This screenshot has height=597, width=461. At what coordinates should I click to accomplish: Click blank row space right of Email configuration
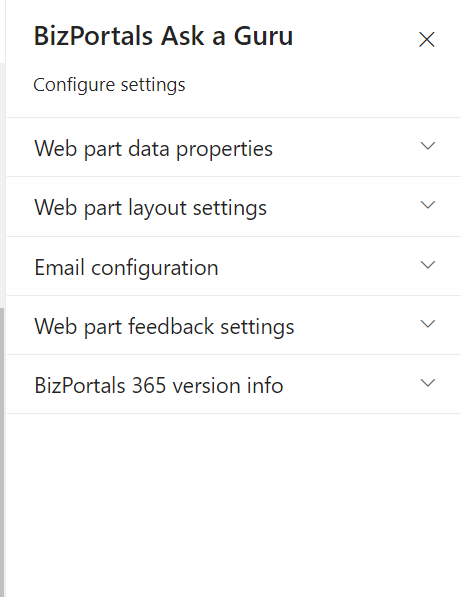[x=318, y=266]
